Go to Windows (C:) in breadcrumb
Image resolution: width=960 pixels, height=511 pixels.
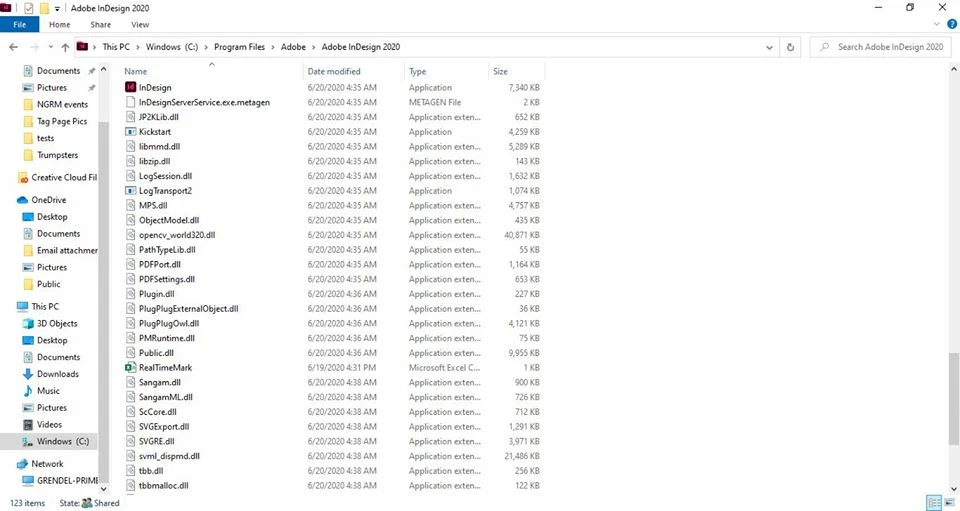pos(172,47)
